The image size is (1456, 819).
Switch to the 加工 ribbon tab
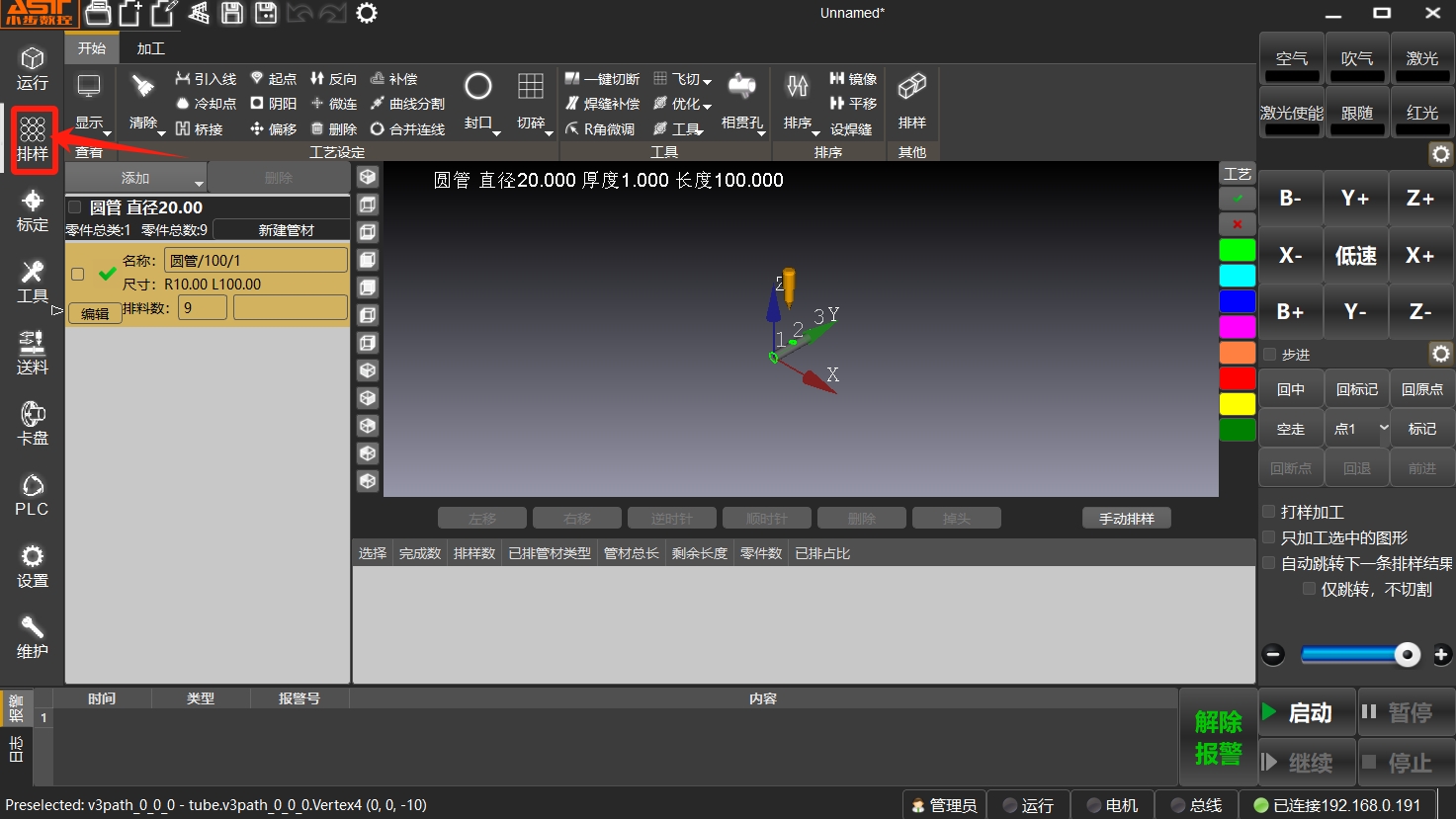tap(150, 48)
